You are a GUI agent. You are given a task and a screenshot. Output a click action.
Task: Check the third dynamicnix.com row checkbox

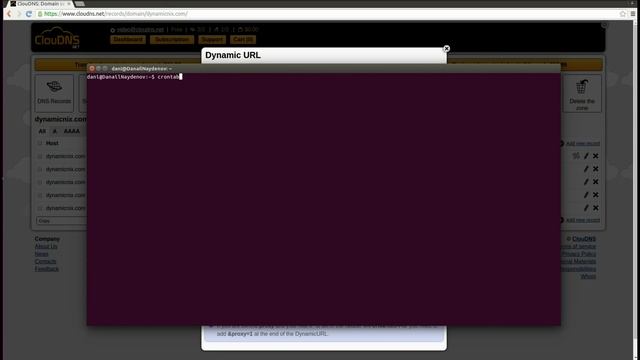[x=40, y=182]
